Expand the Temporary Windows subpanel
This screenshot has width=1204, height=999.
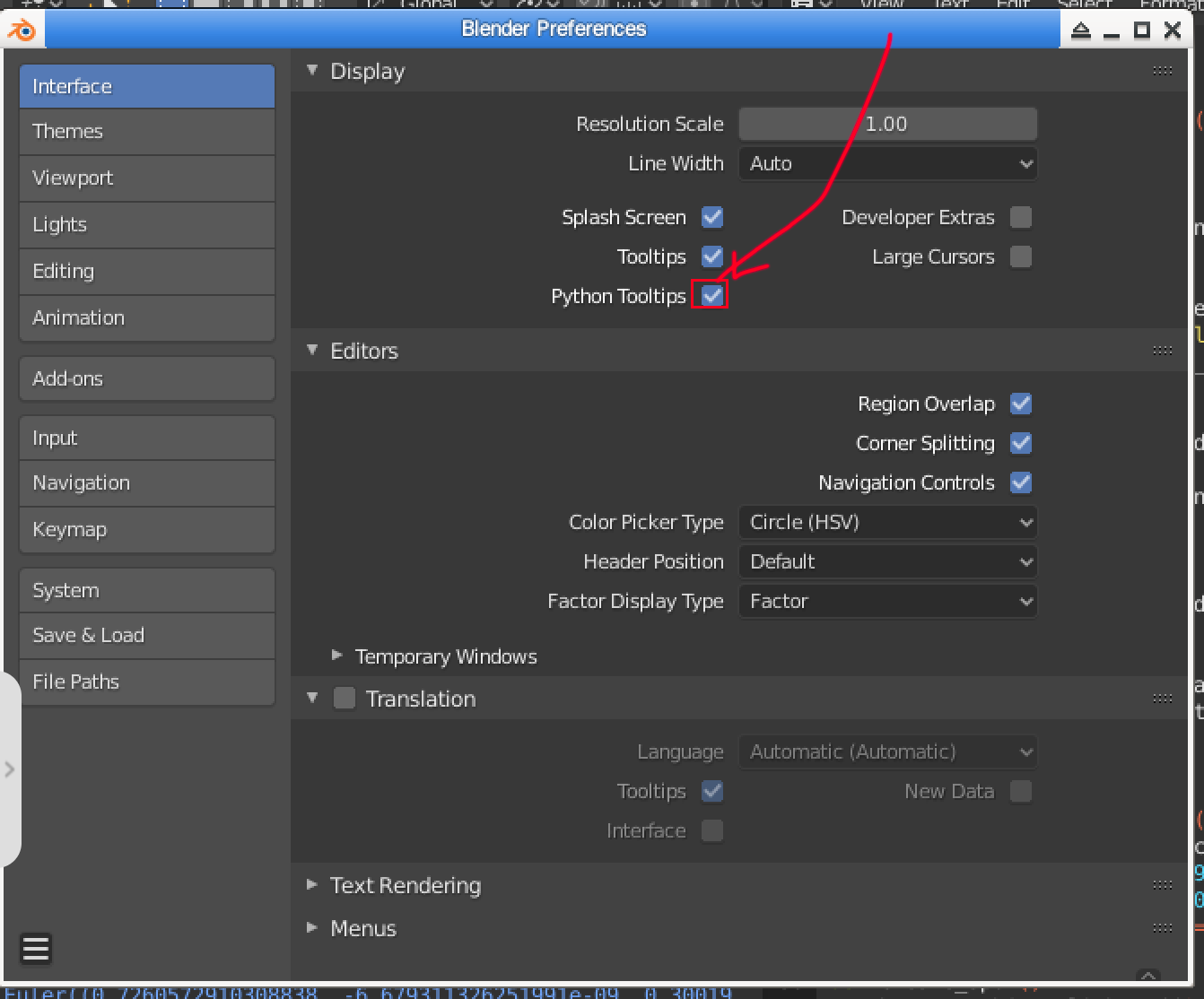(x=337, y=656)
